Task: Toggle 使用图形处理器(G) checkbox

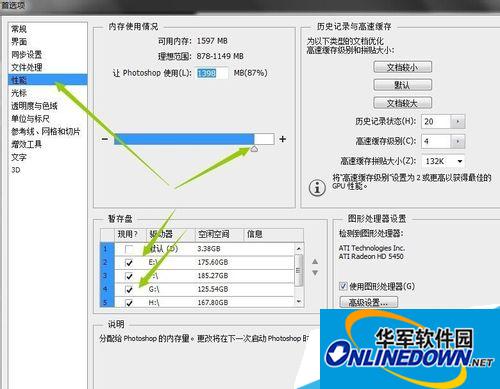Action: (x=343, y=286)
